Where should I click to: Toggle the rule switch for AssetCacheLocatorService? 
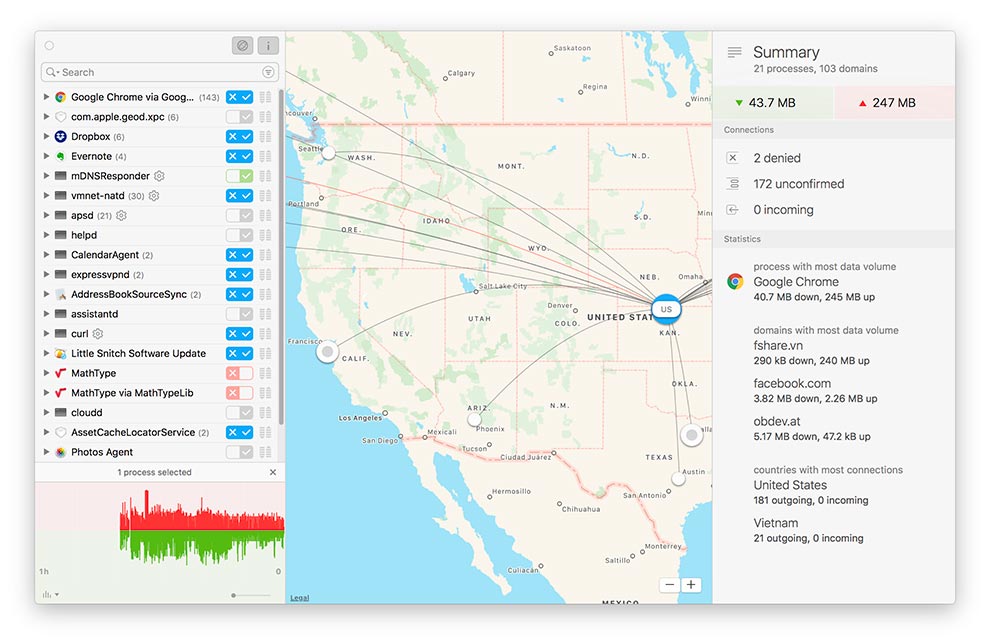tap(239, 432)
